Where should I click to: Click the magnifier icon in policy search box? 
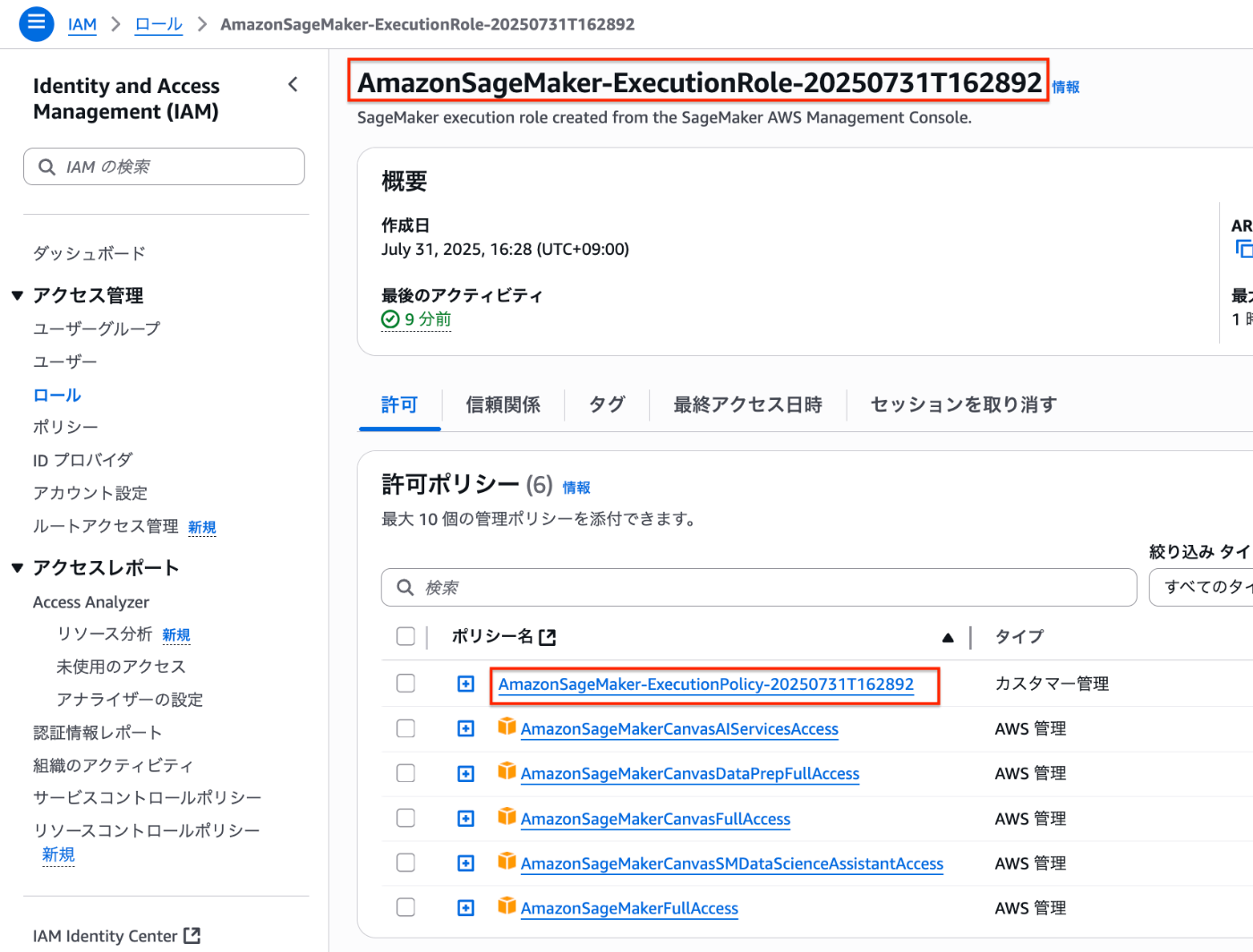coord(405,588)
